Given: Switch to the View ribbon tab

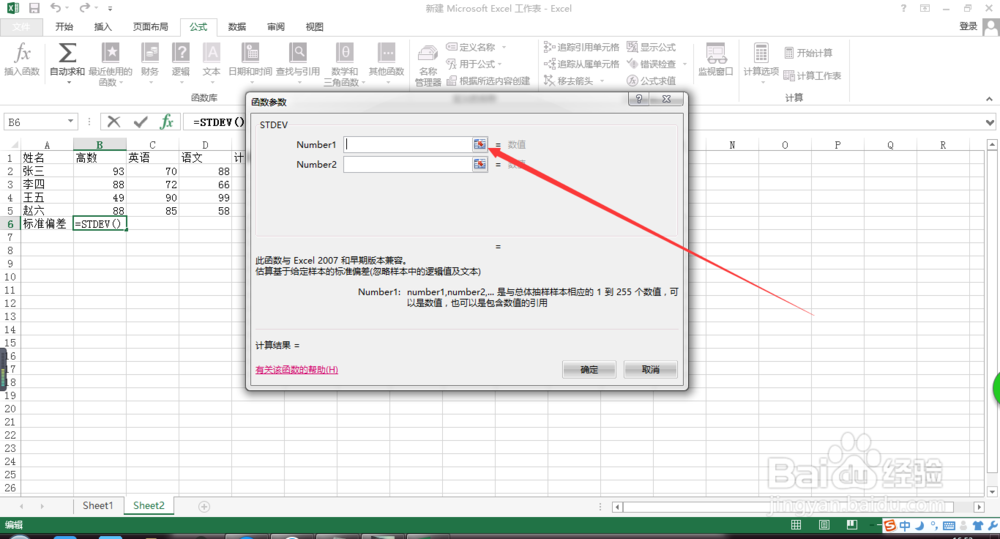Looking at the screenshot, I should 314,27.
